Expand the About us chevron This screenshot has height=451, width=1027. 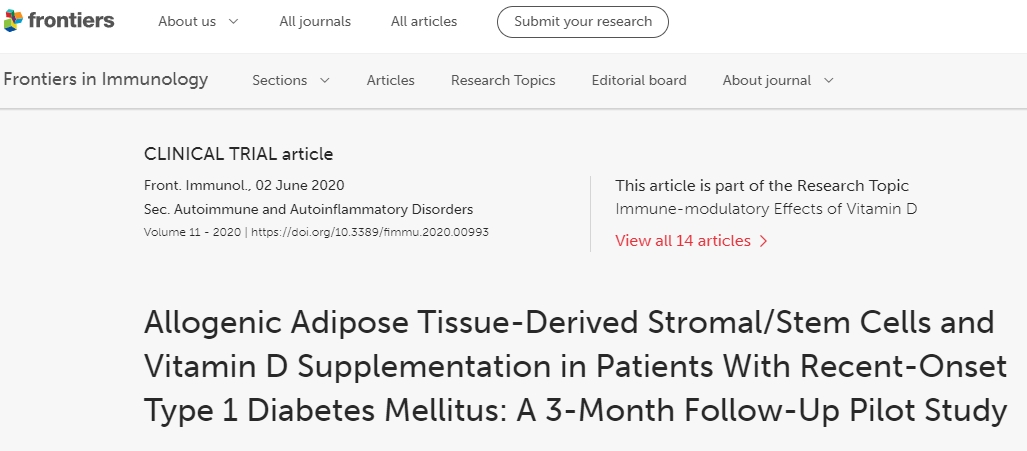point(233,22)
